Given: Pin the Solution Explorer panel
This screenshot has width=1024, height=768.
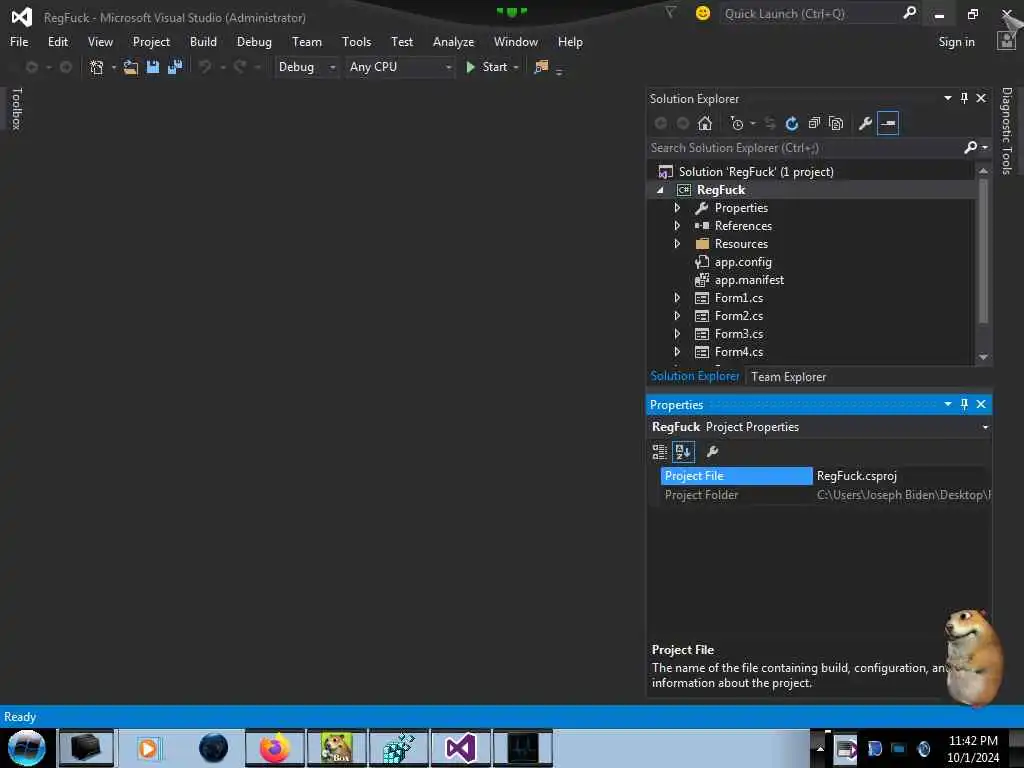Looking at the screenshot, I should point(965,98).
